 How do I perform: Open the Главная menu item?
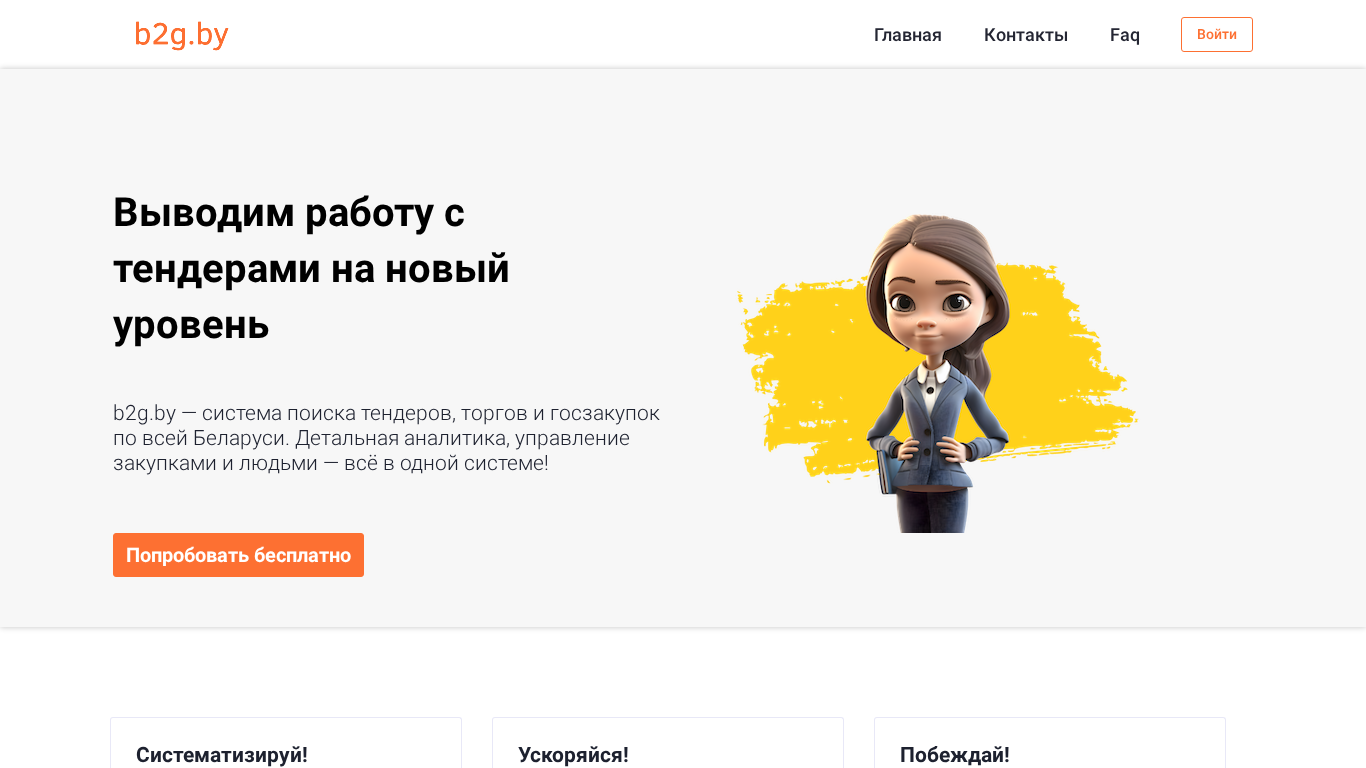click(908, 35)
